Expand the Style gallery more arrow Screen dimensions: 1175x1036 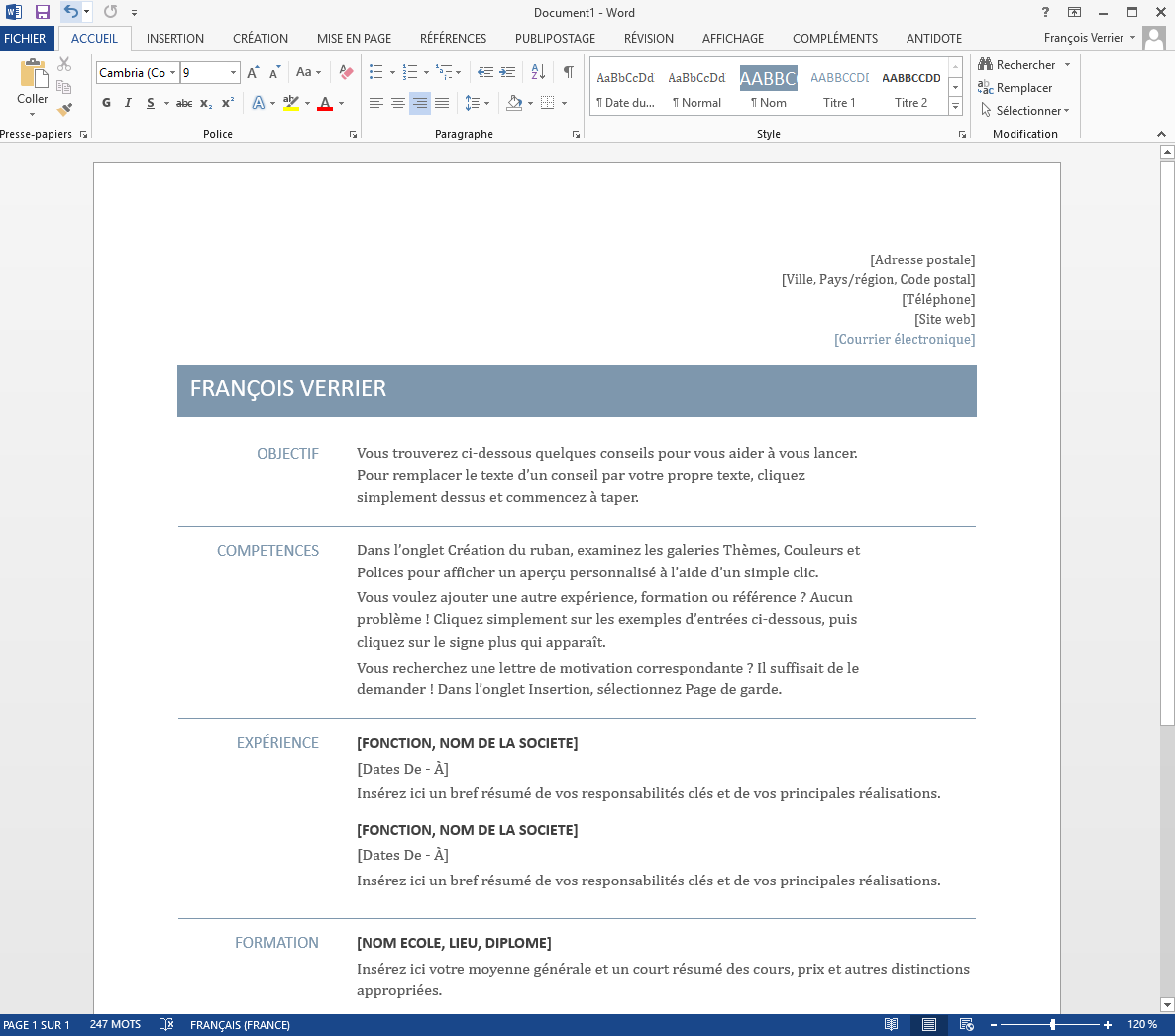(x=955, y=107)
